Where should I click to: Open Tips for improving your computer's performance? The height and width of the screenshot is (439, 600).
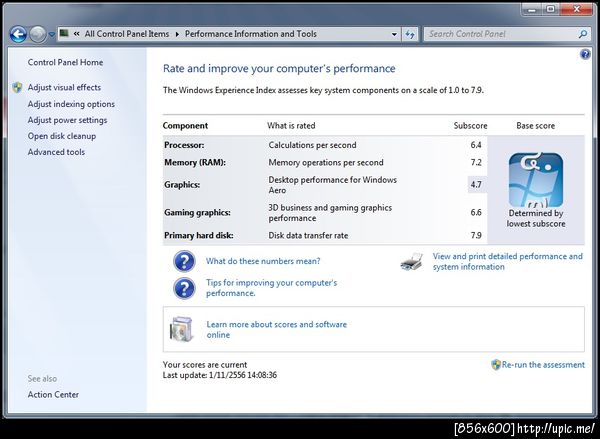click(x=272, y=288)
